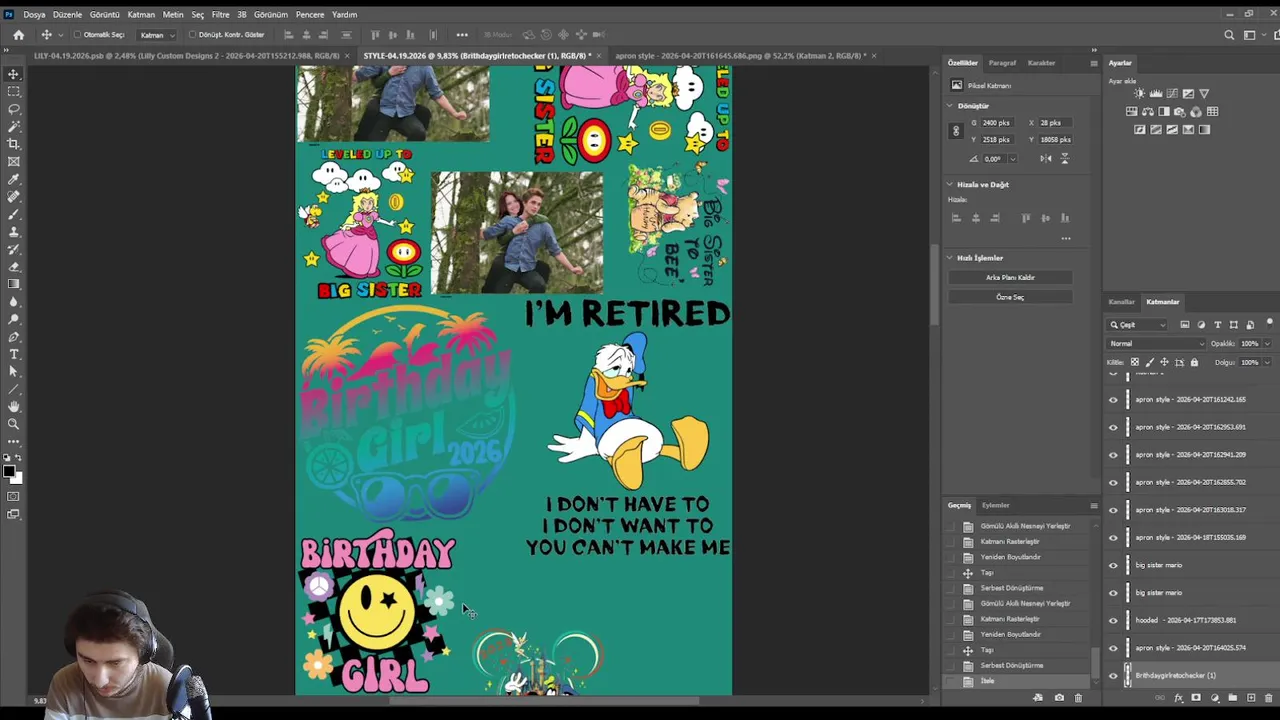This screenshot has width=1280, height=720.
Task: Open the Opaklık percentage dropdown arrow
Action: 1267,344
